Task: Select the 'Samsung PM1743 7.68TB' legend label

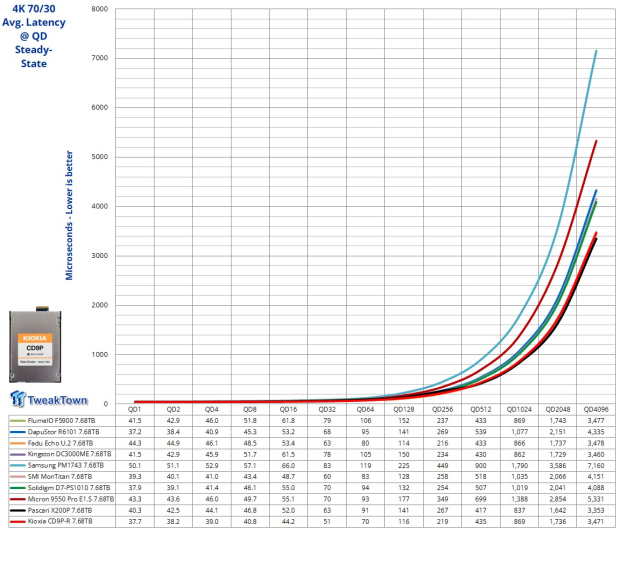Action: coord(66,466)
